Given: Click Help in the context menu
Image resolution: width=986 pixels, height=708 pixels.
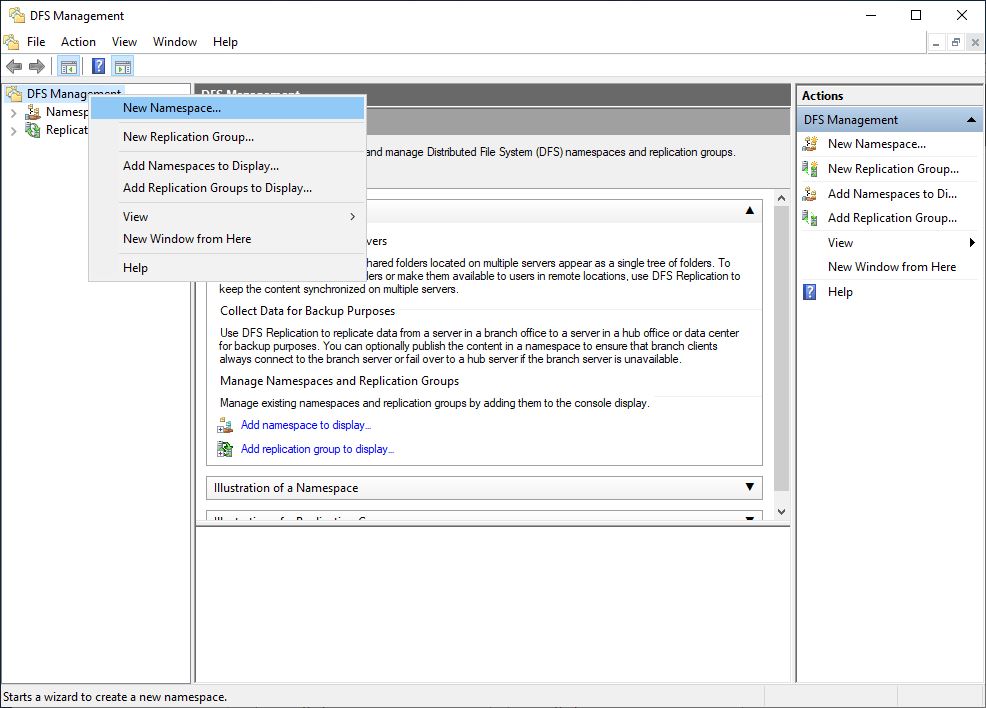Looking at the screenshot, I should [x=228, y=268].
